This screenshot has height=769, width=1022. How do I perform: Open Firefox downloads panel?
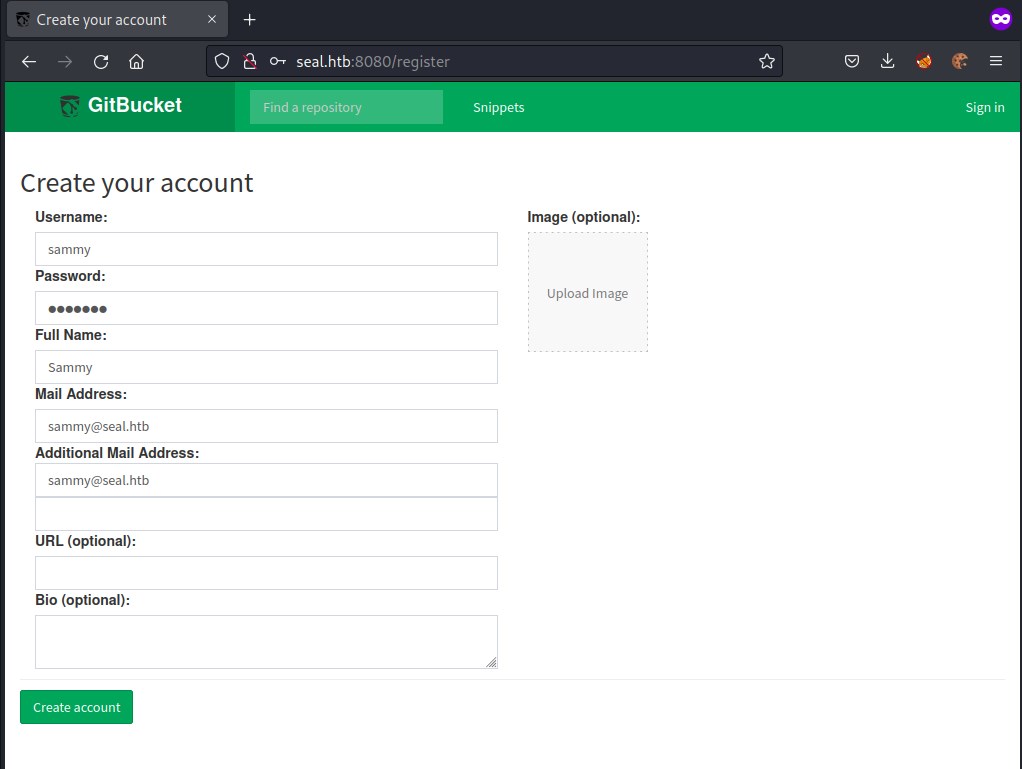[887, 62]
